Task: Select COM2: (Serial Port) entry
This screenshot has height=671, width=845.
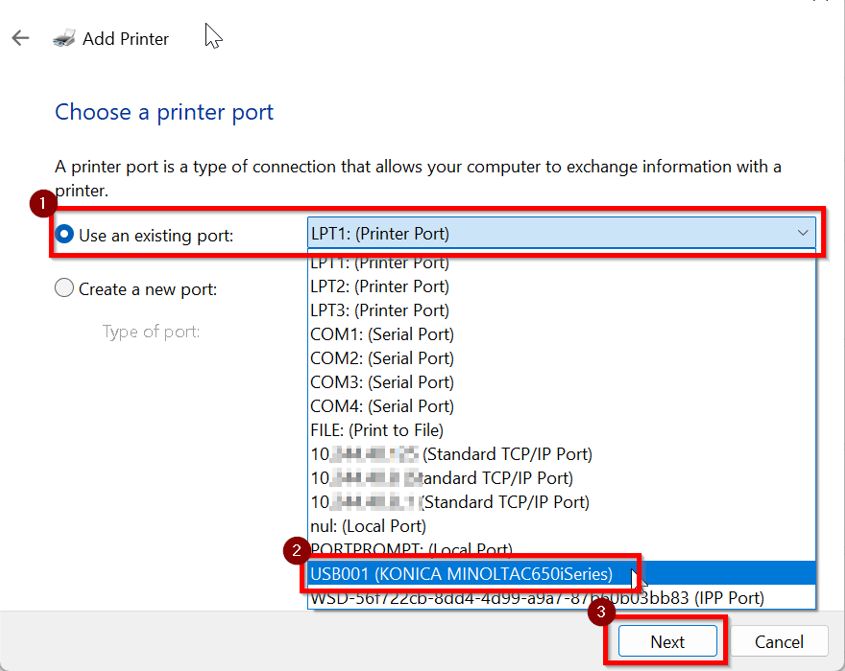Action: point(382,358)
